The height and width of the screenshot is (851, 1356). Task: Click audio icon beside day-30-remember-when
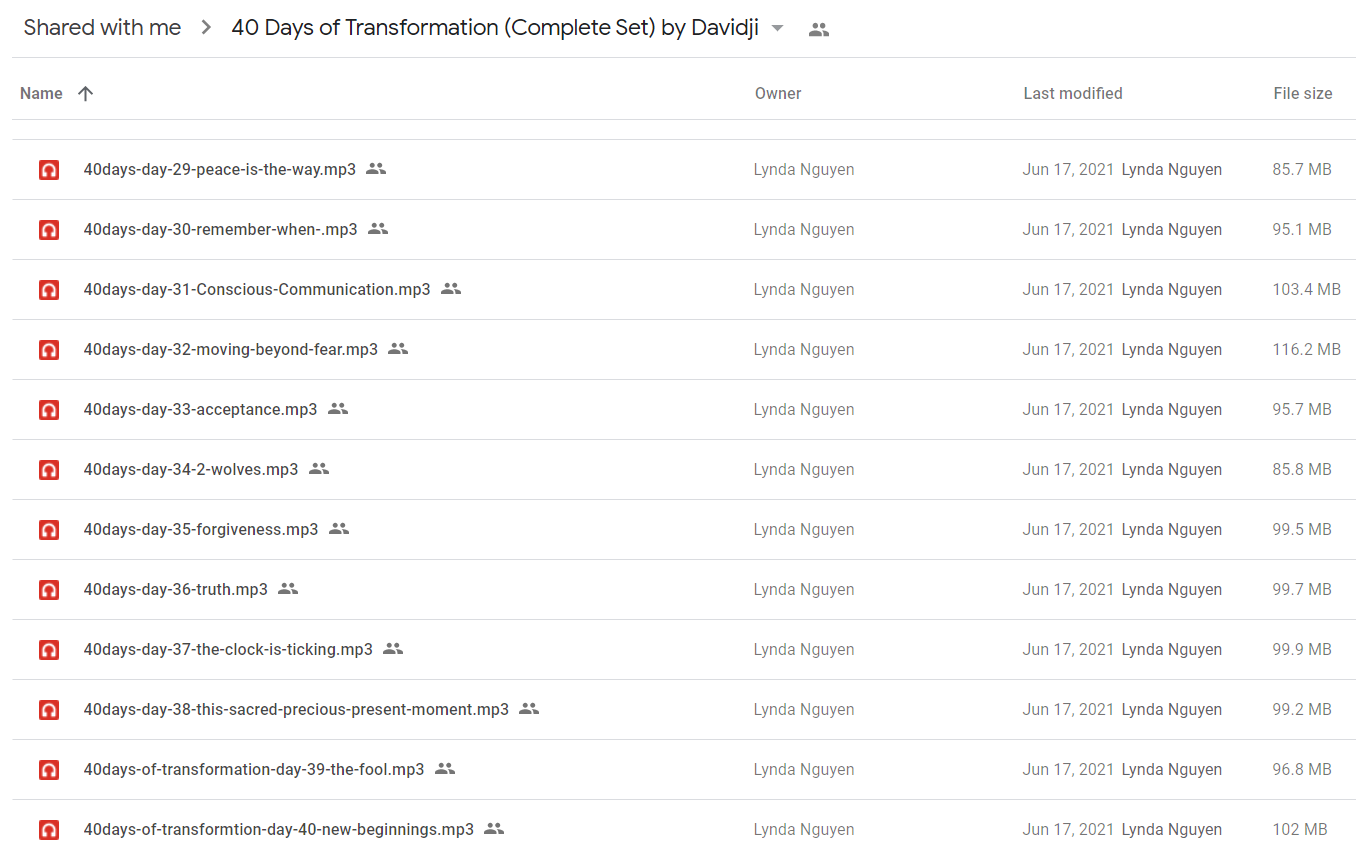pos(49,230)
